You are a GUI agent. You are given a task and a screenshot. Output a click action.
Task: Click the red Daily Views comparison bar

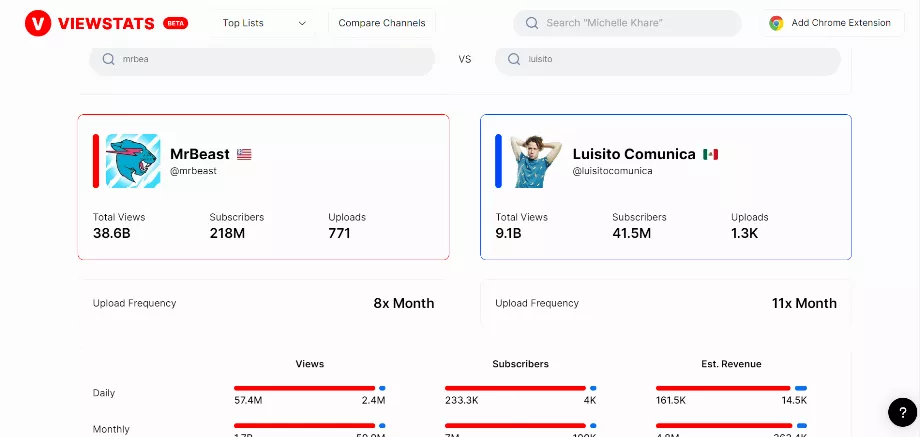click(x=305, y=388)
